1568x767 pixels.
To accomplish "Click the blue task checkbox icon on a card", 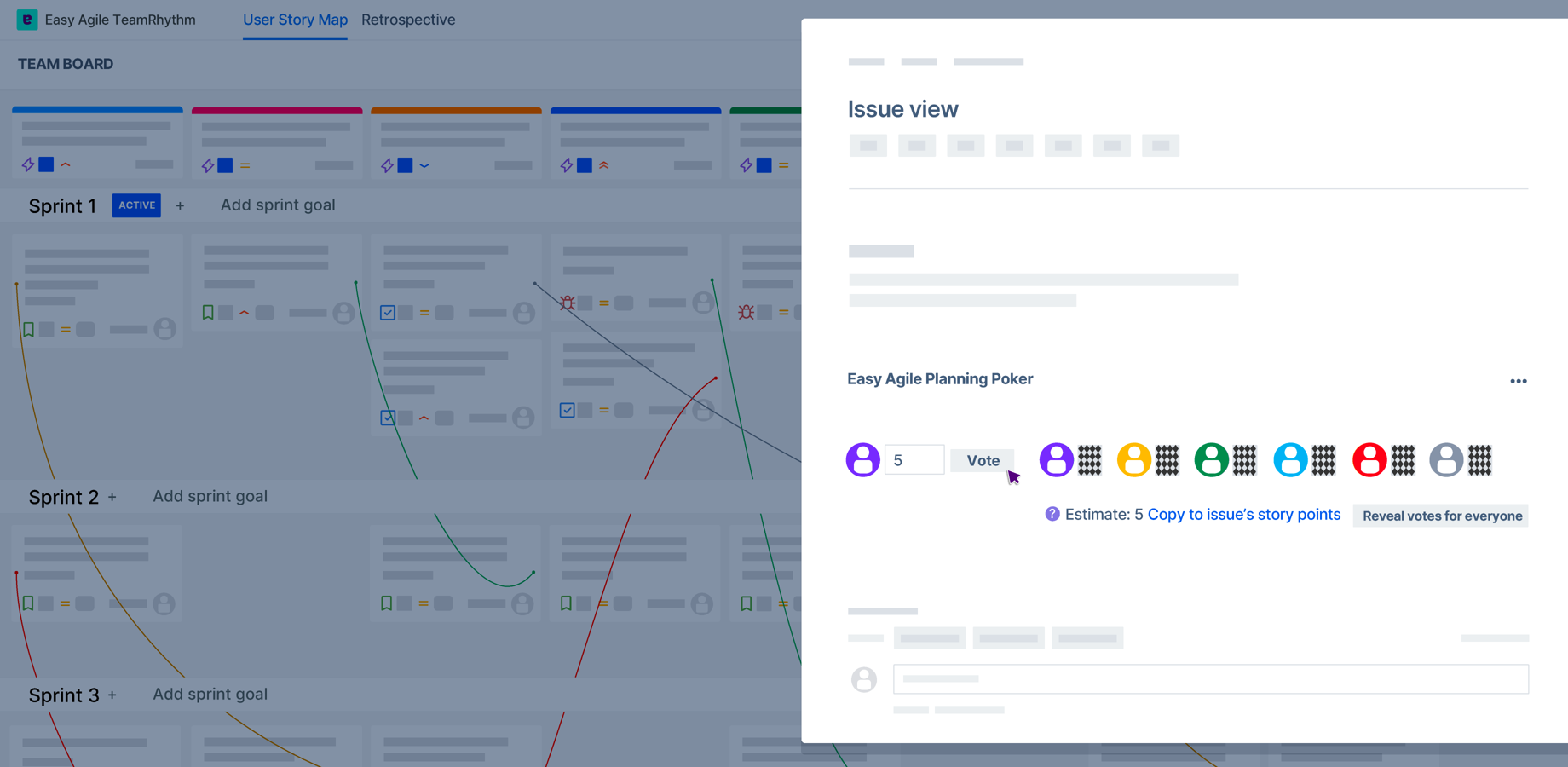I will [x=389, y=313].
